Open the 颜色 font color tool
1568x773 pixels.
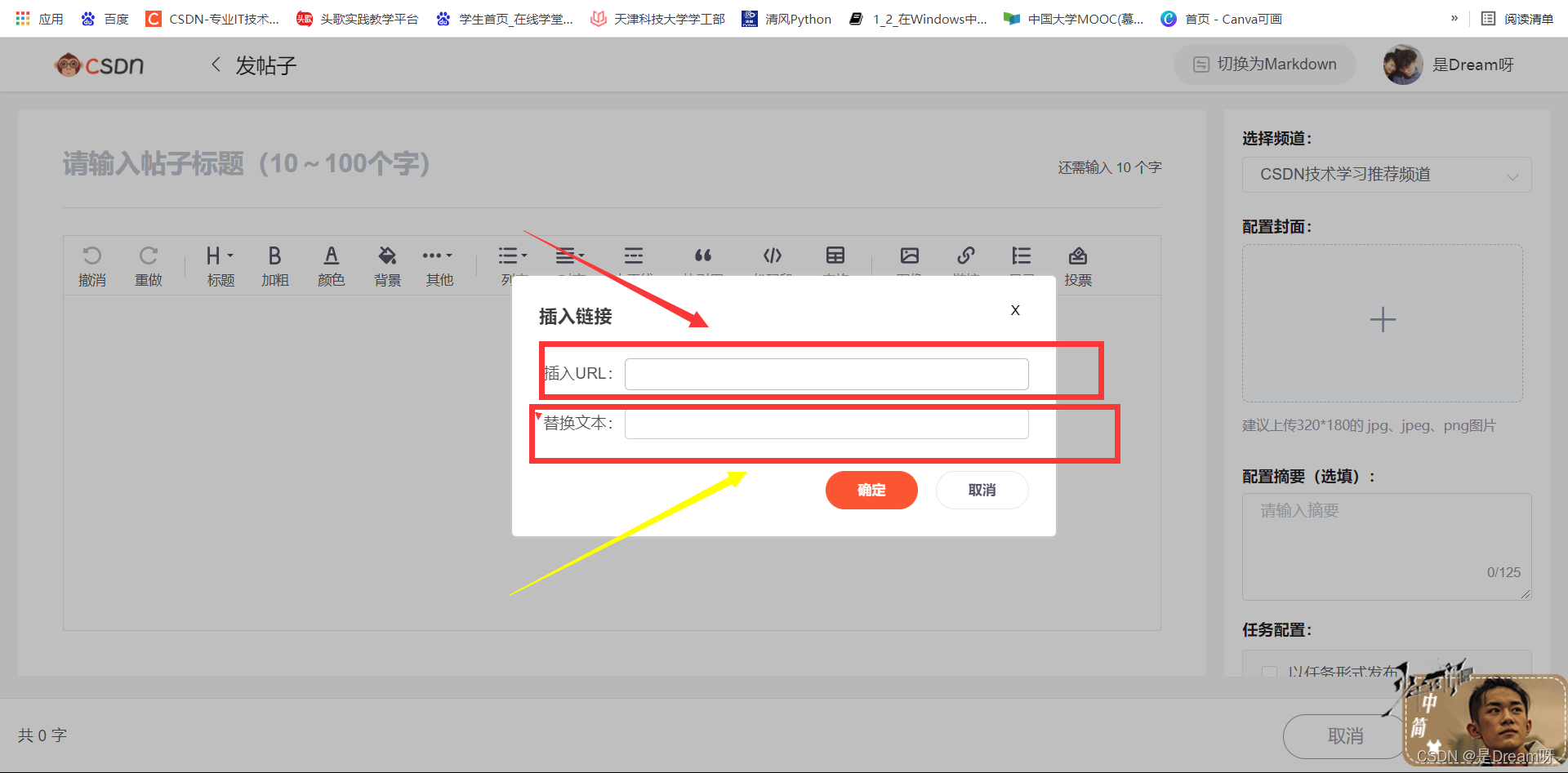click(331, 255)
